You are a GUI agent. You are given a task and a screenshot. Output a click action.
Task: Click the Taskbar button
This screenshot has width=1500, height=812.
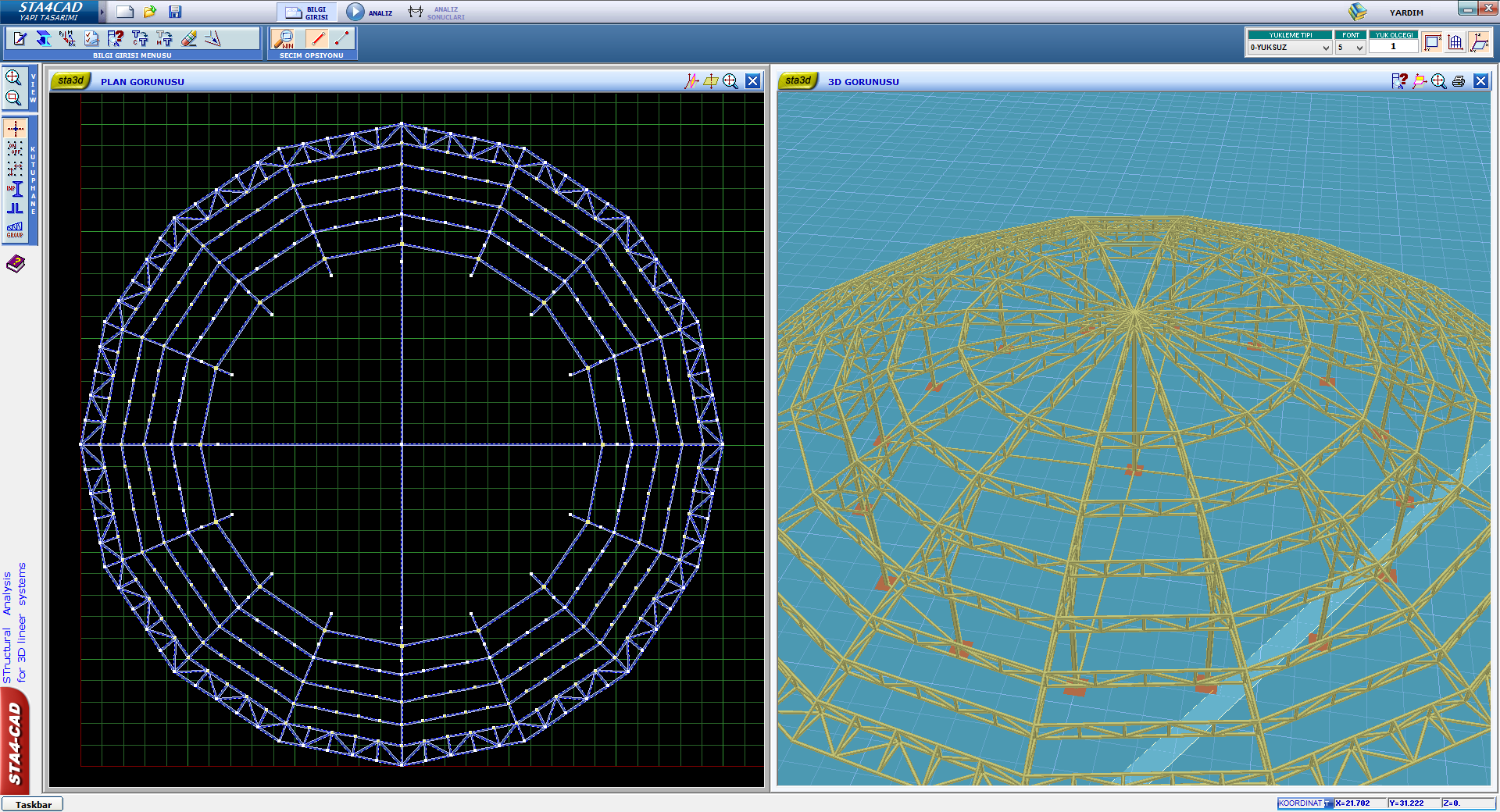click(33, 804)
